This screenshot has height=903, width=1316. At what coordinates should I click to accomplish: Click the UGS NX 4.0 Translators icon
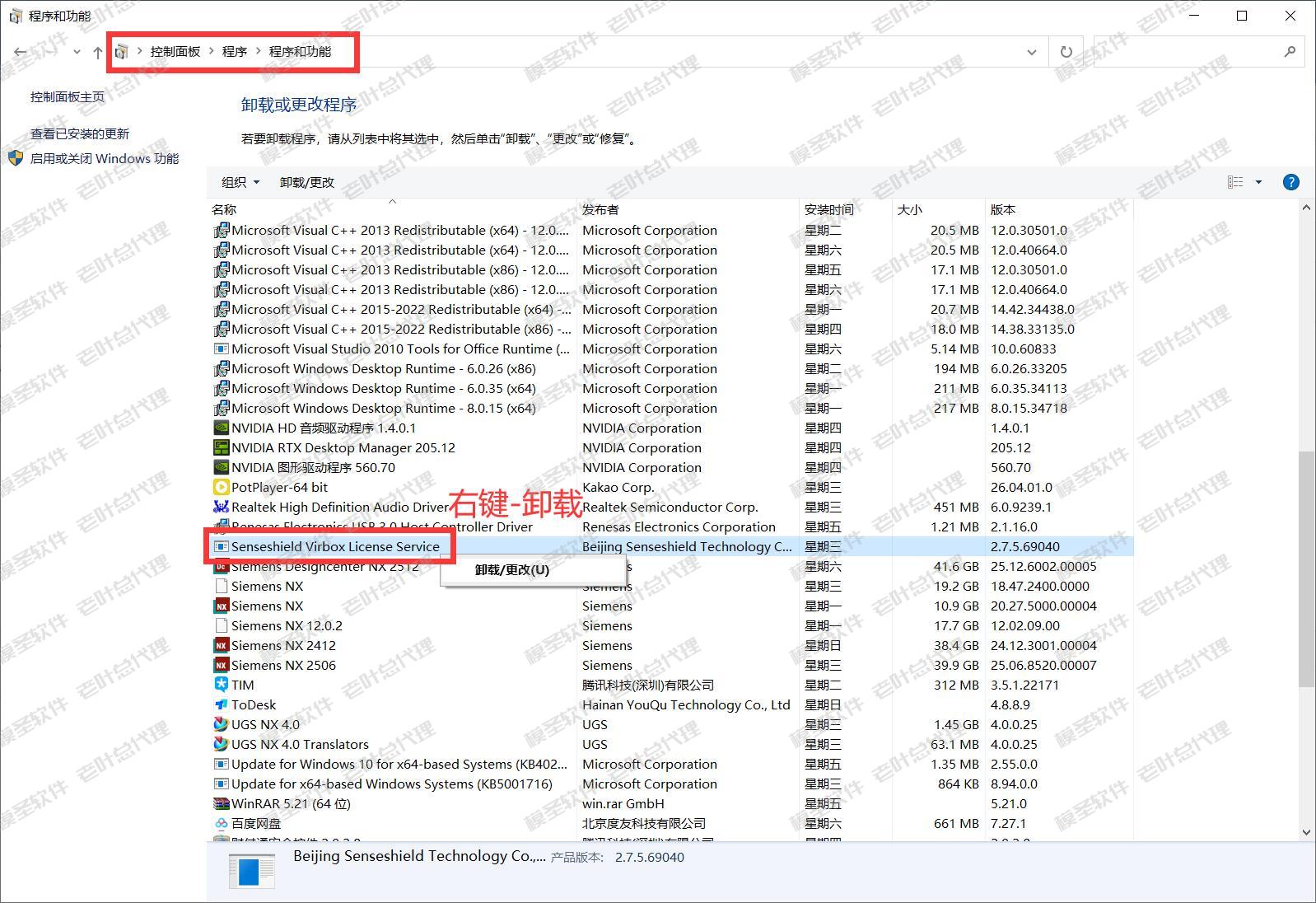point(221,744)
